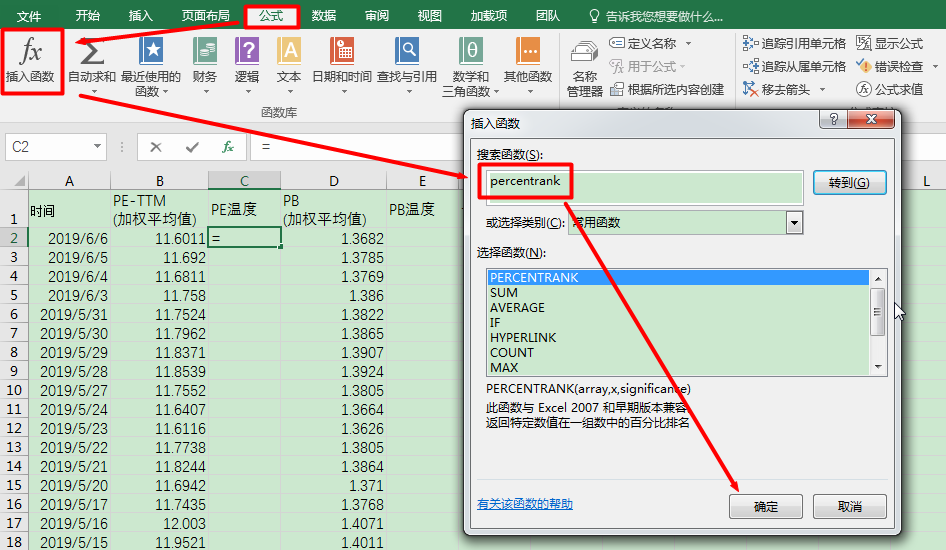
Task: Expand the Financial functions dropdown arrow
Action: [x=206, y=92]
